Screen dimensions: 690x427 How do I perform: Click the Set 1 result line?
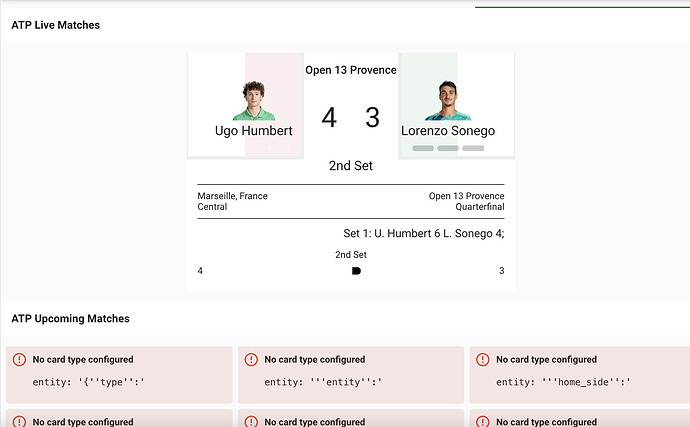pyautogui.click(x=423, y=233)
